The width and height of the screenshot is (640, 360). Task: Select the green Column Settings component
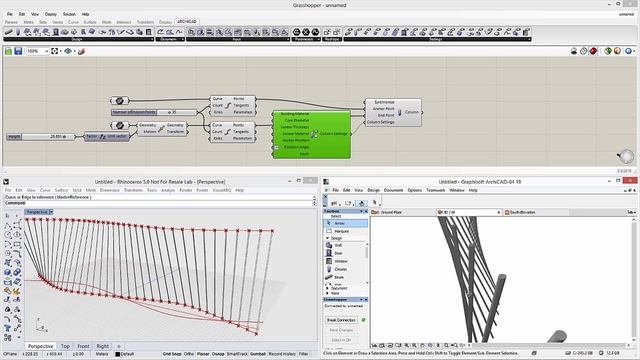[x=312, y=134]
